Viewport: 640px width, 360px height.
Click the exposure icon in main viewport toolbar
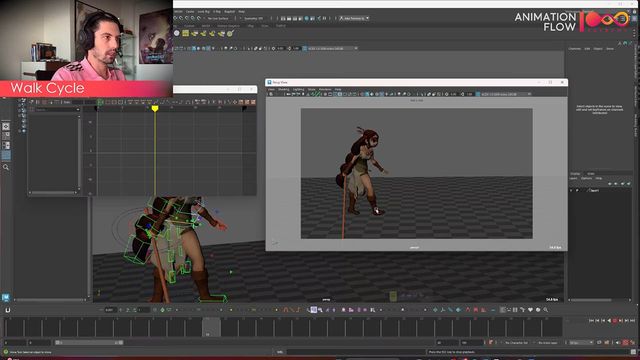(273, 48)
